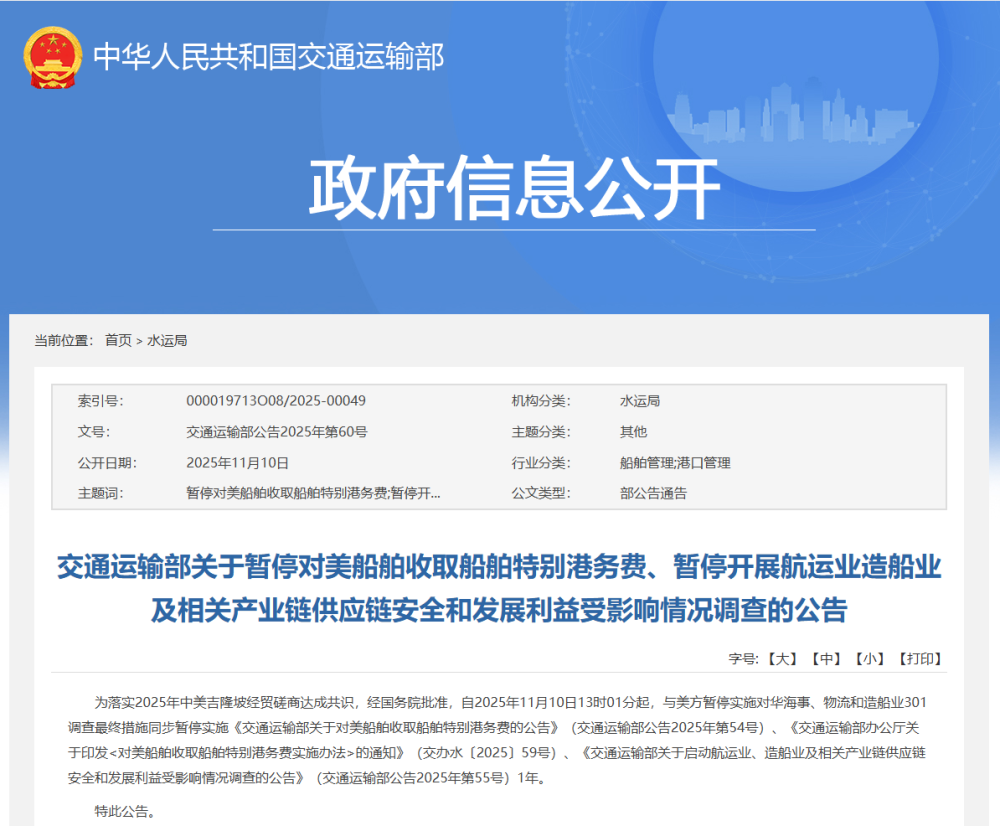Click the index number 000019713O08/2025-00049

coord(276,401)
